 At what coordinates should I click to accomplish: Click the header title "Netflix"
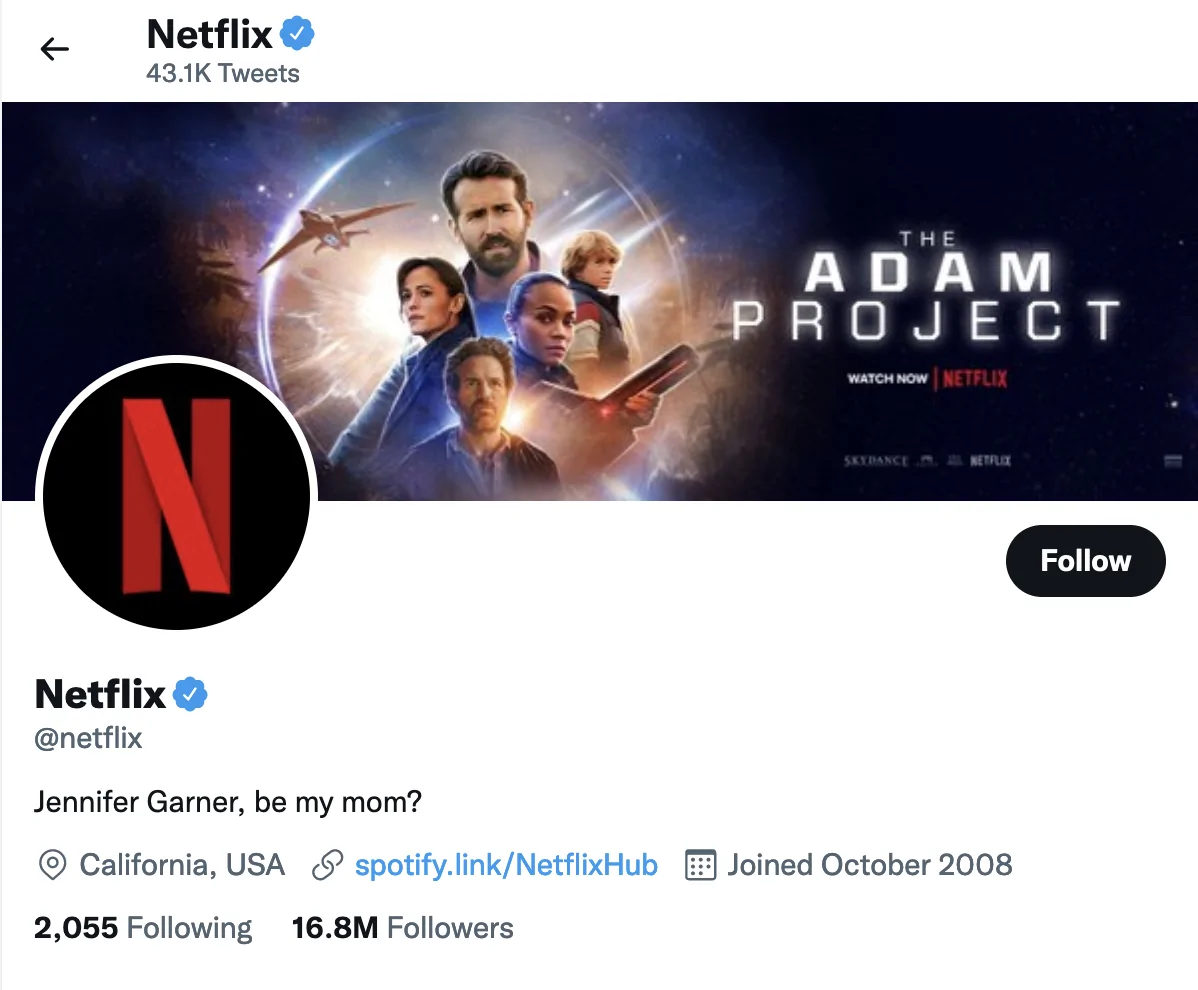point(209,35)
